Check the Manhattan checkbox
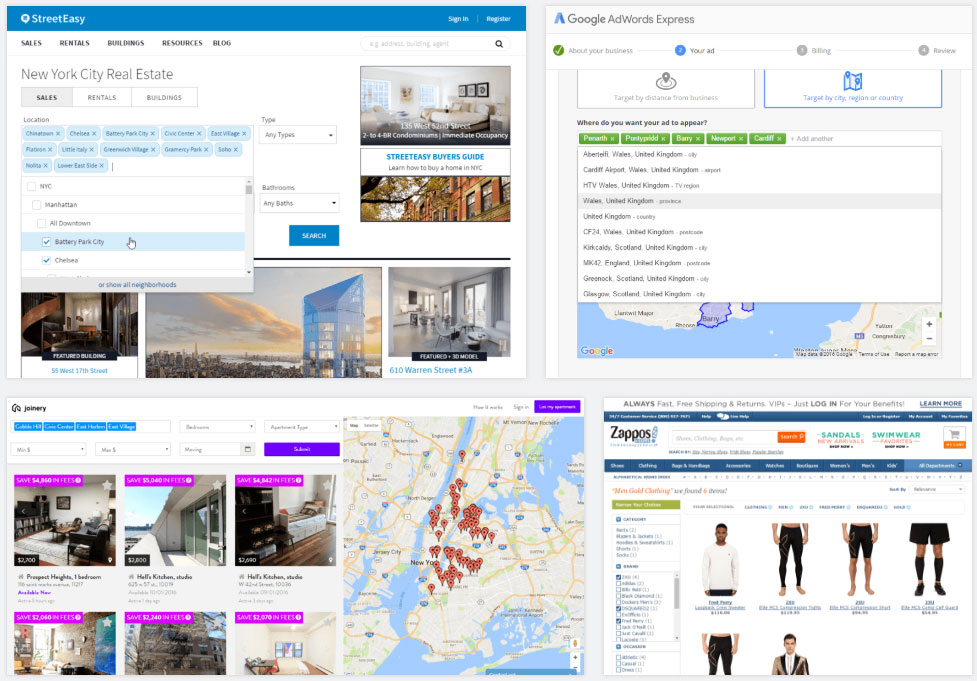The height and width of the screenshot is (681, 977). 36,204
